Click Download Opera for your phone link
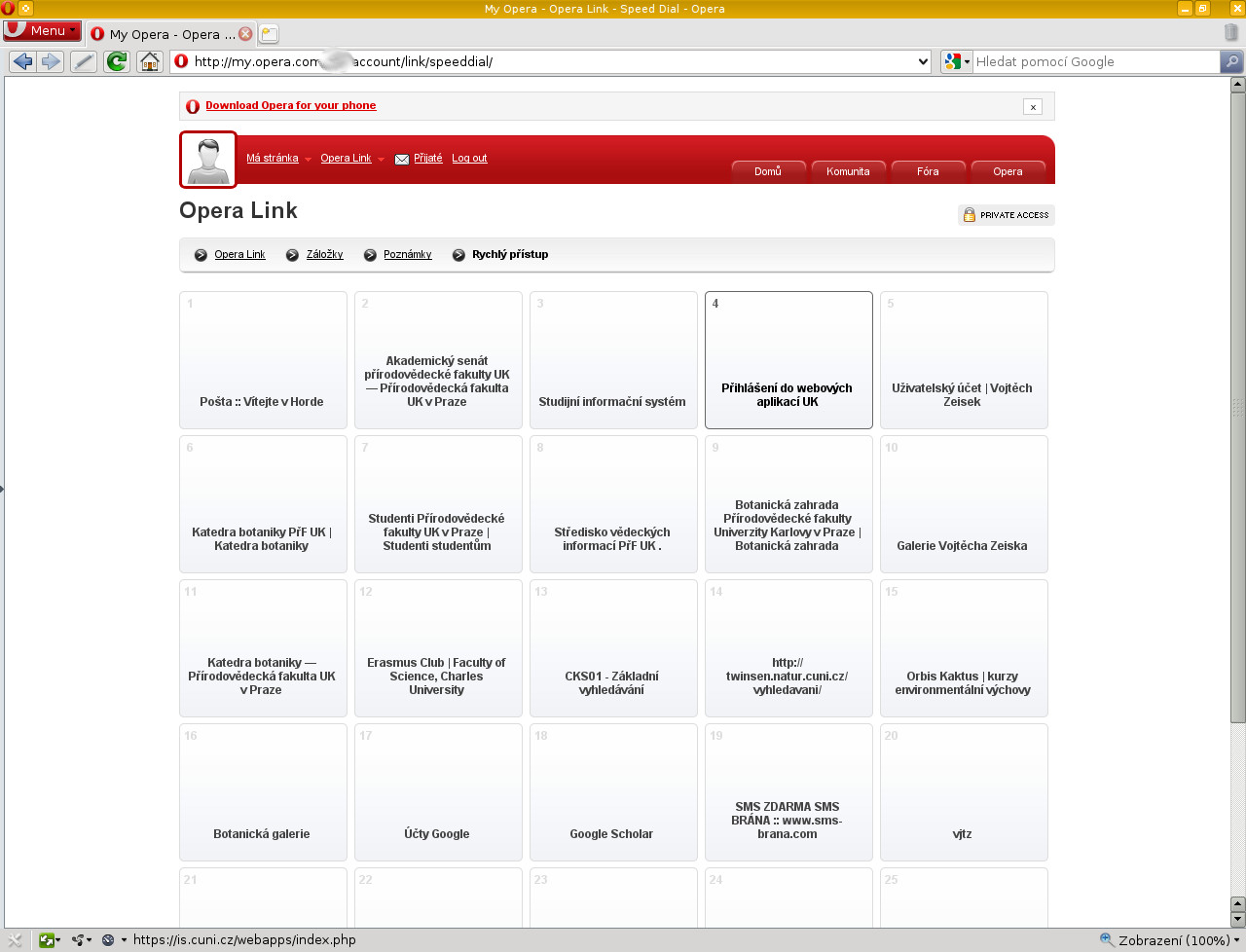The width and height of the screenshot is (1246, 952). coord(290,105)
